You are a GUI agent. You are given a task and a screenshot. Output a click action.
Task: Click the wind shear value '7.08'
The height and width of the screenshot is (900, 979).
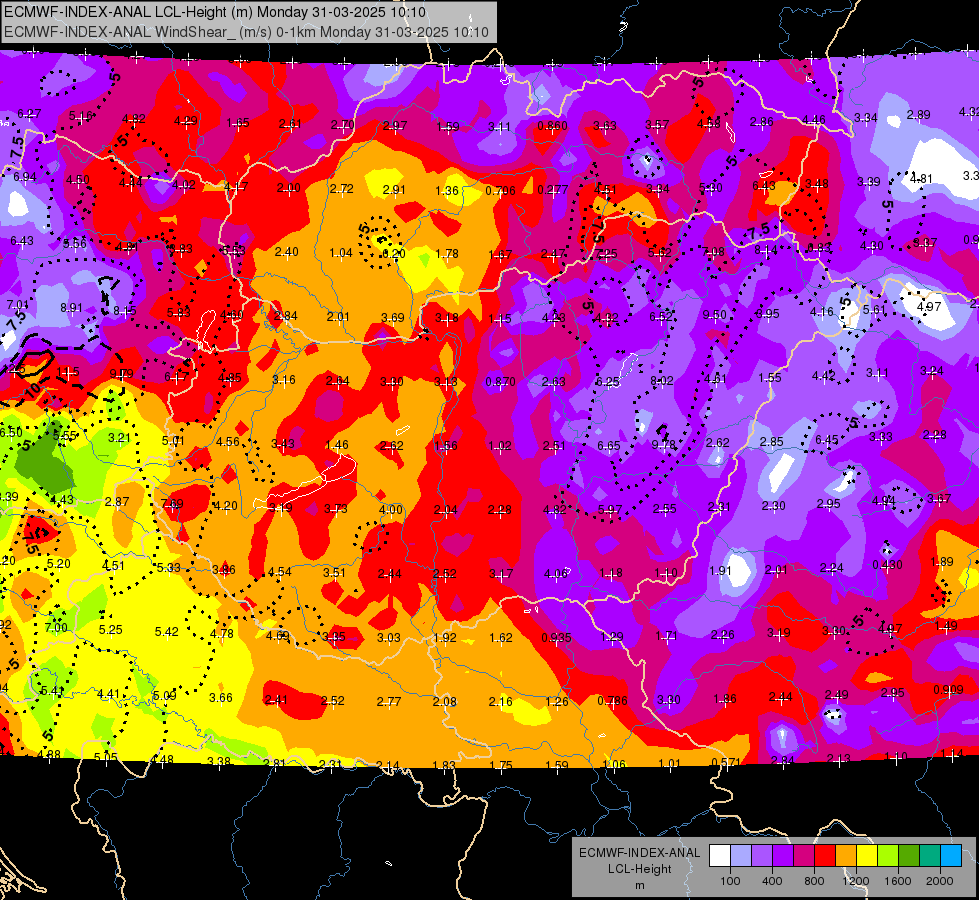pos(714,252)
